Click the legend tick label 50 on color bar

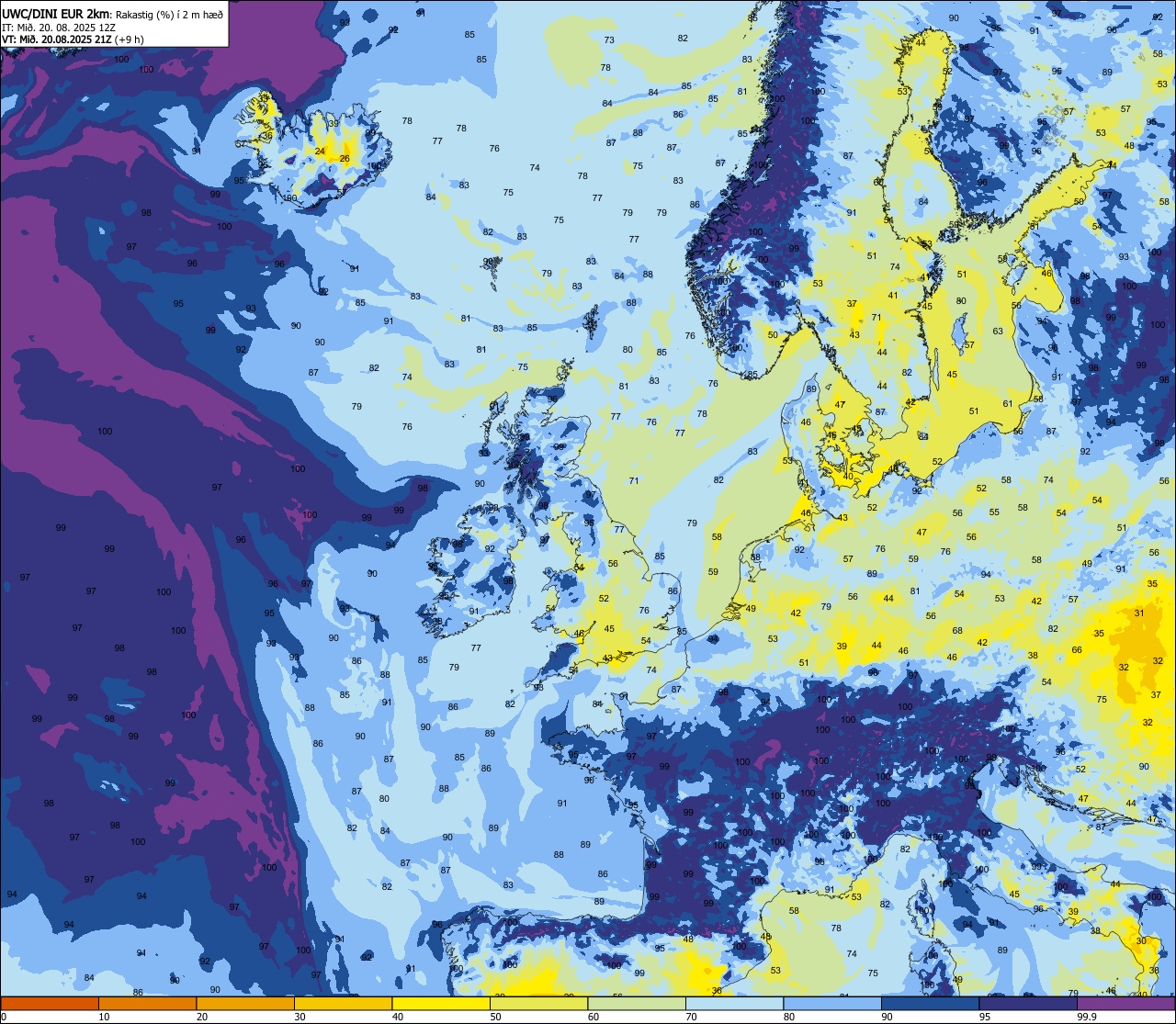[495, 1017]
